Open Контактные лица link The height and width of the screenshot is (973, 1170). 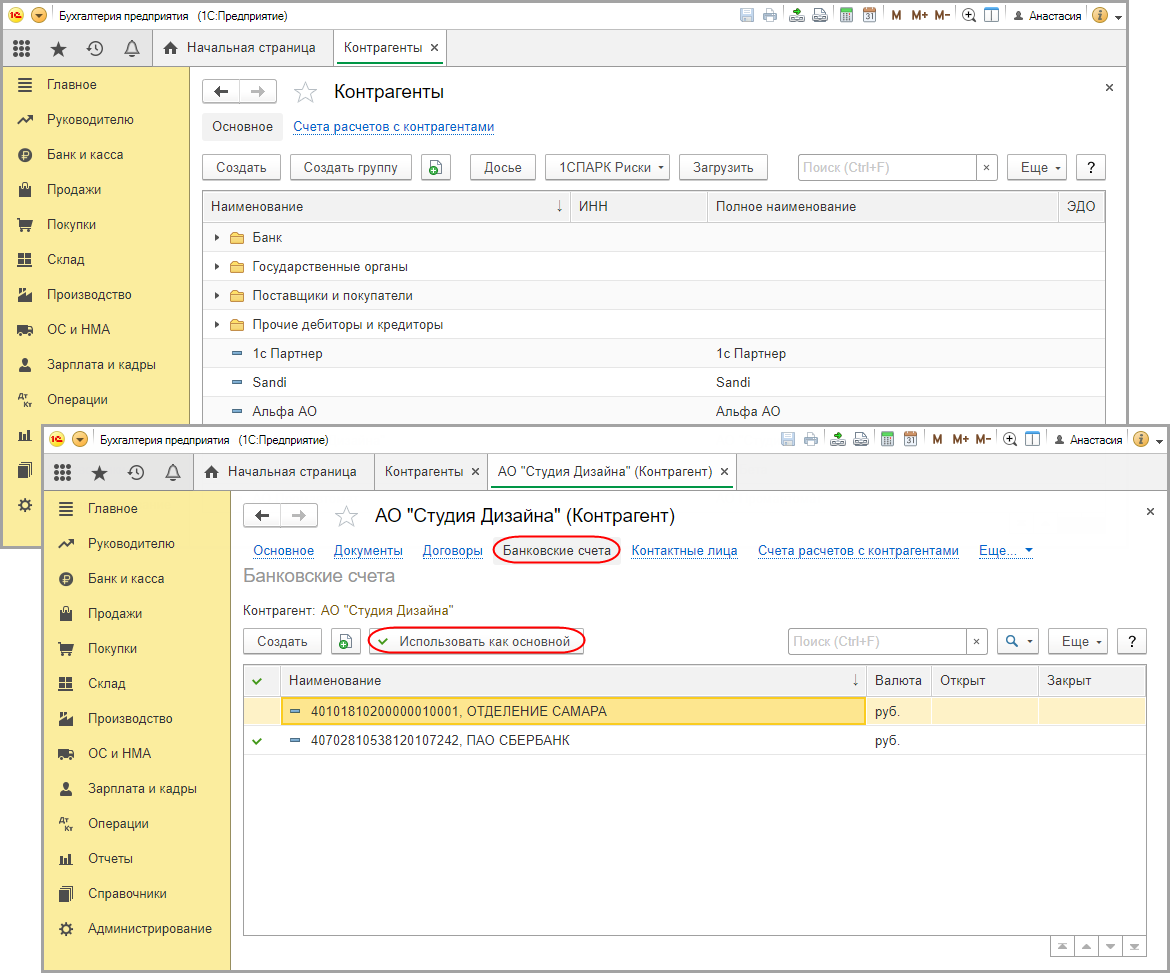(x=684, y=551)
